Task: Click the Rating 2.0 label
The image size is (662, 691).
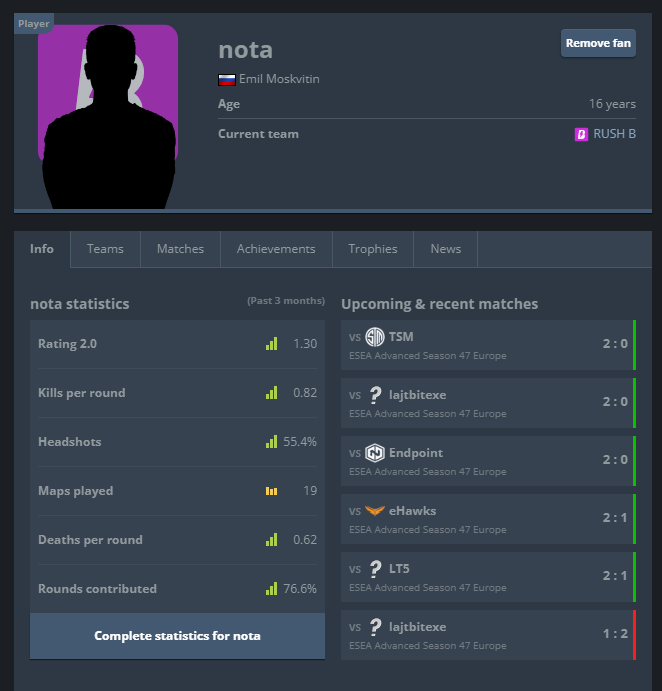Action: tap(67, 344)
